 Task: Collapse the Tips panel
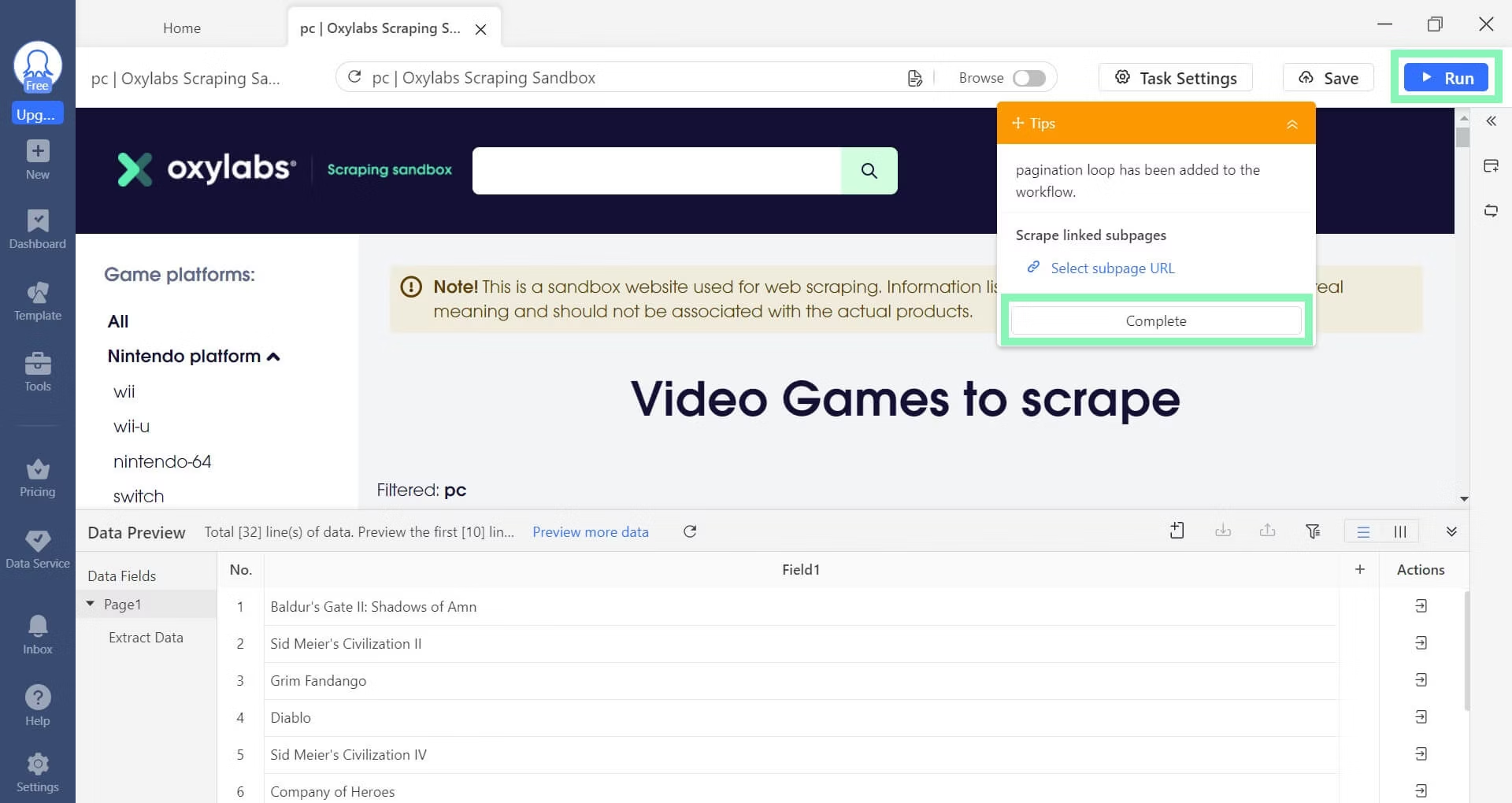point(1291,124)
